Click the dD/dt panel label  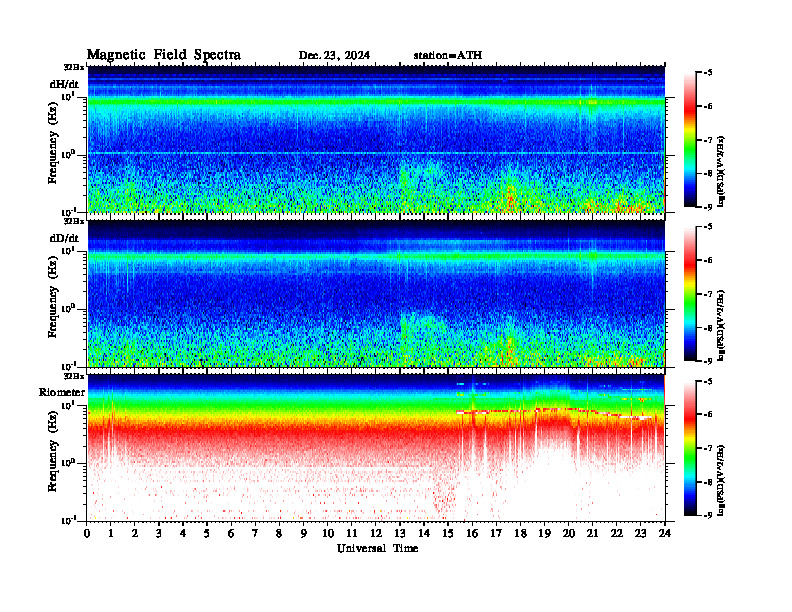pyautogui.click(x=64, y=238)
